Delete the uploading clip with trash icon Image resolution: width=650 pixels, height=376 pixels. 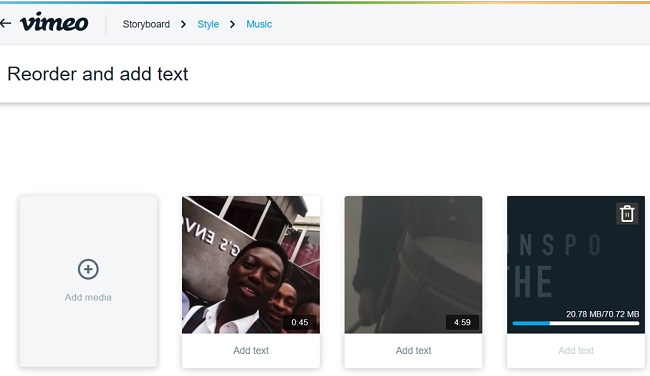[627, 214]
